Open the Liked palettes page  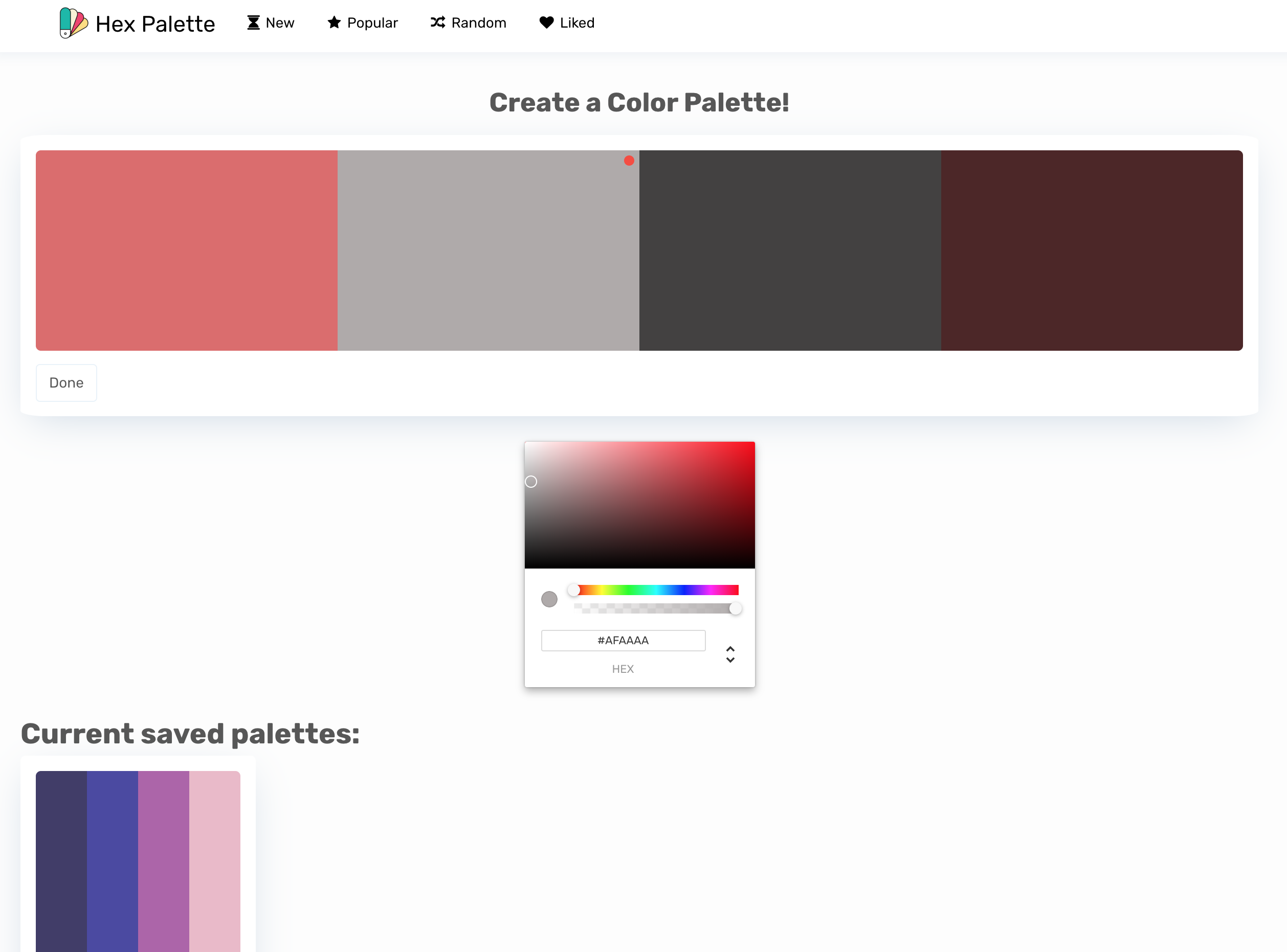click(576, 23)
